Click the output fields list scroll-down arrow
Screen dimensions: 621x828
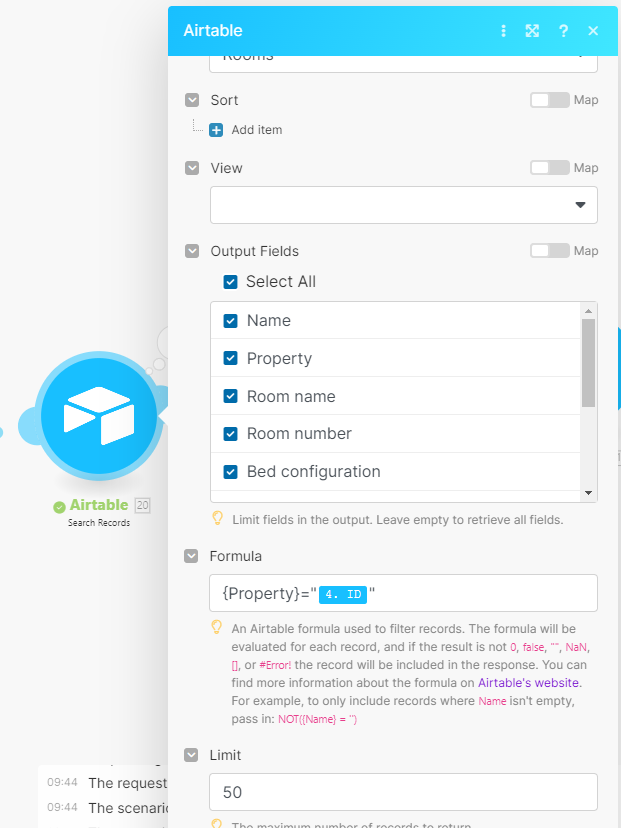tap(588, 493)
